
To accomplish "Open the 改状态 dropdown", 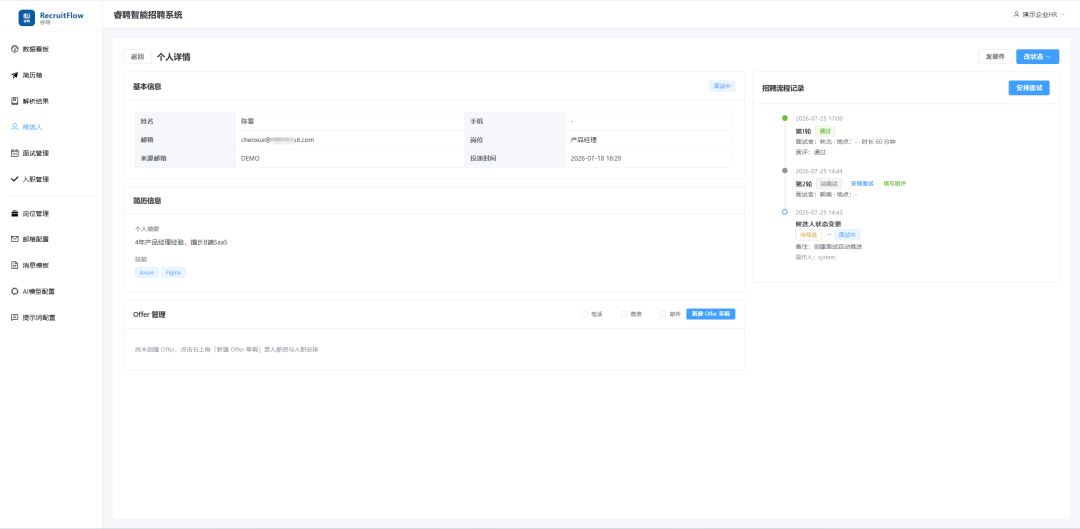I will coord(1037,56).
